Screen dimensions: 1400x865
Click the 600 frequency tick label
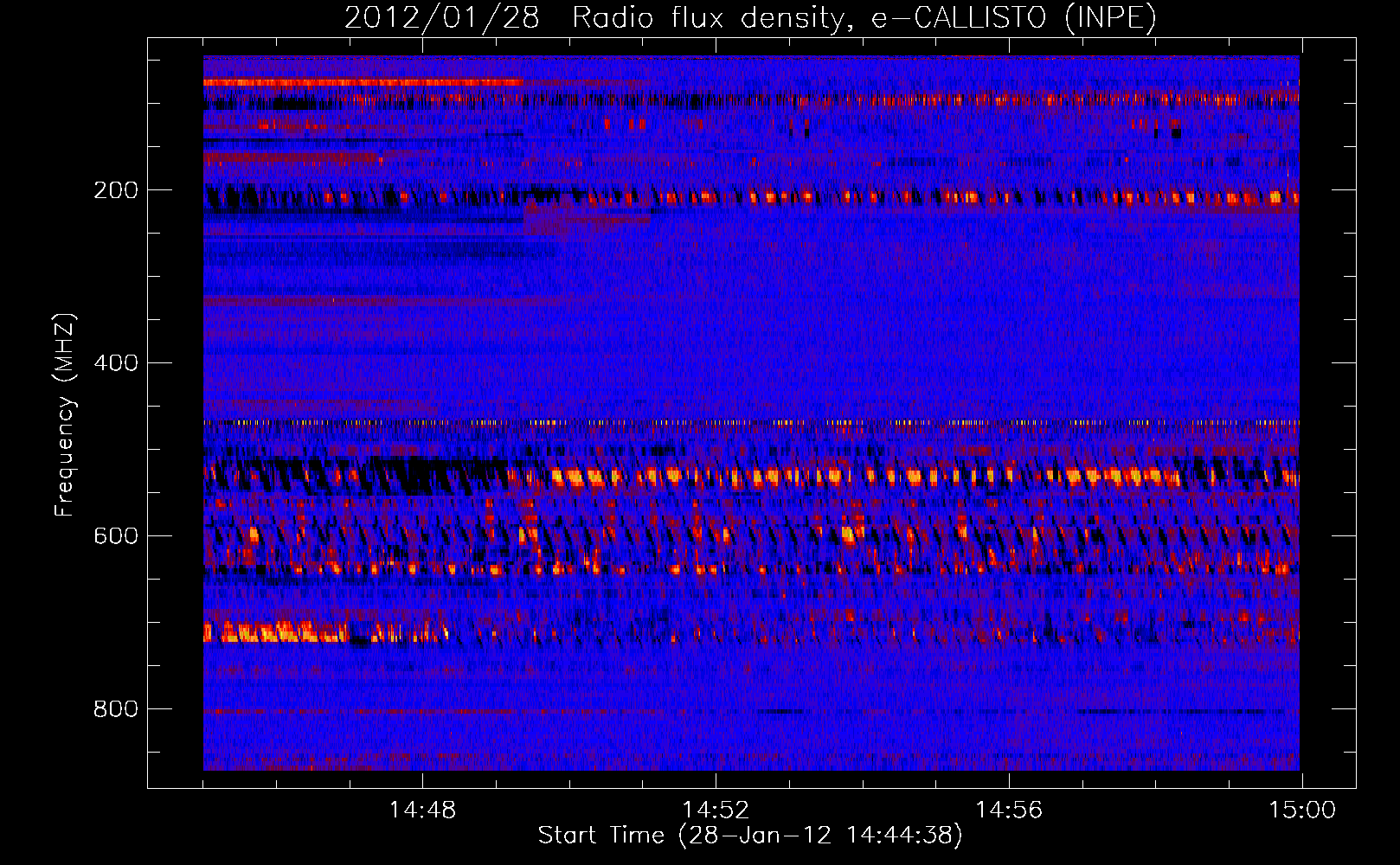click(x=116, y=536)
